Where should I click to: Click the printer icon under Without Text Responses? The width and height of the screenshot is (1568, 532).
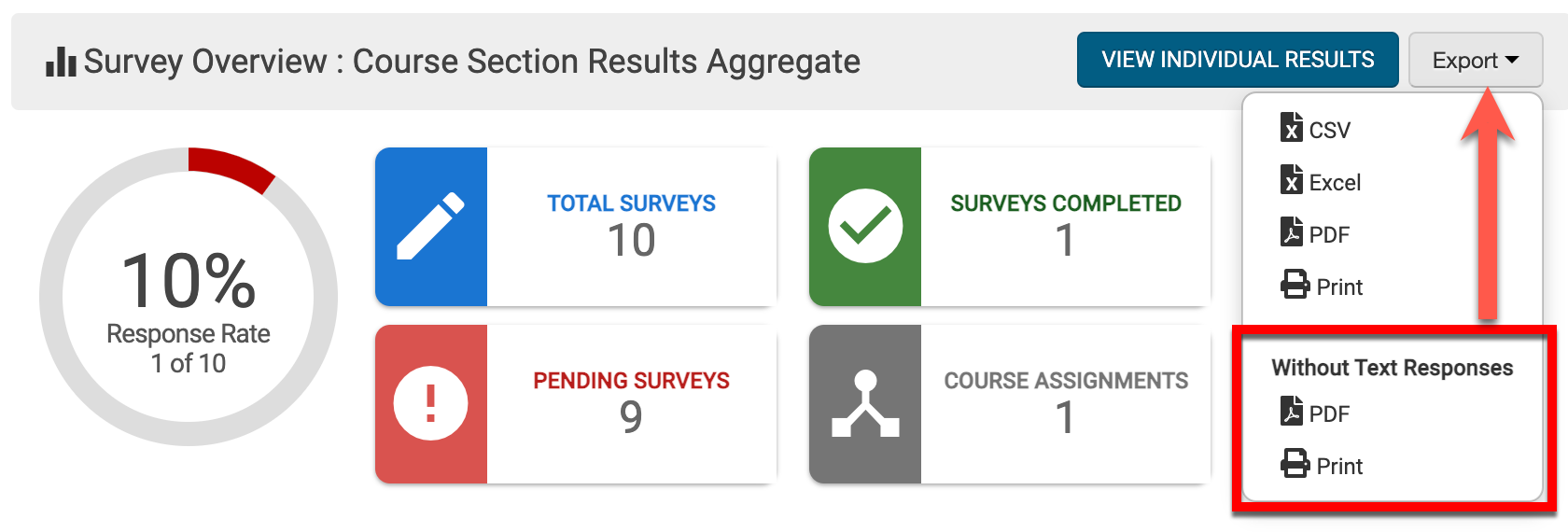point(1295,464)
